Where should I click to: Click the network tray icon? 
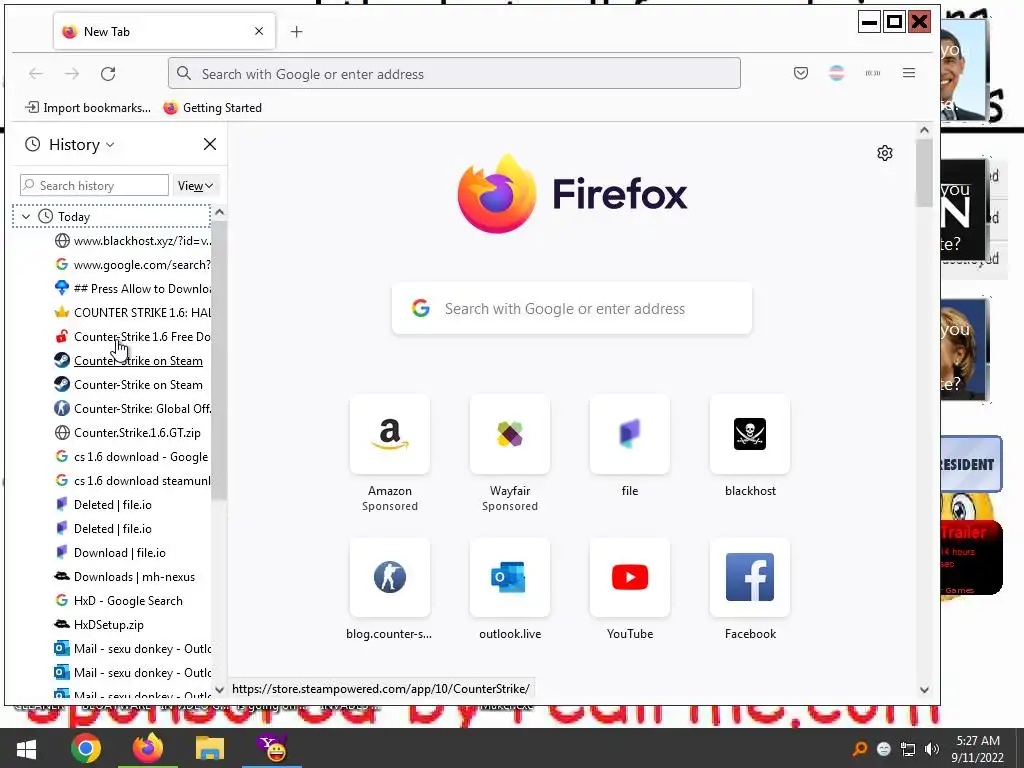pyautogui.click(x=908, y=749)
